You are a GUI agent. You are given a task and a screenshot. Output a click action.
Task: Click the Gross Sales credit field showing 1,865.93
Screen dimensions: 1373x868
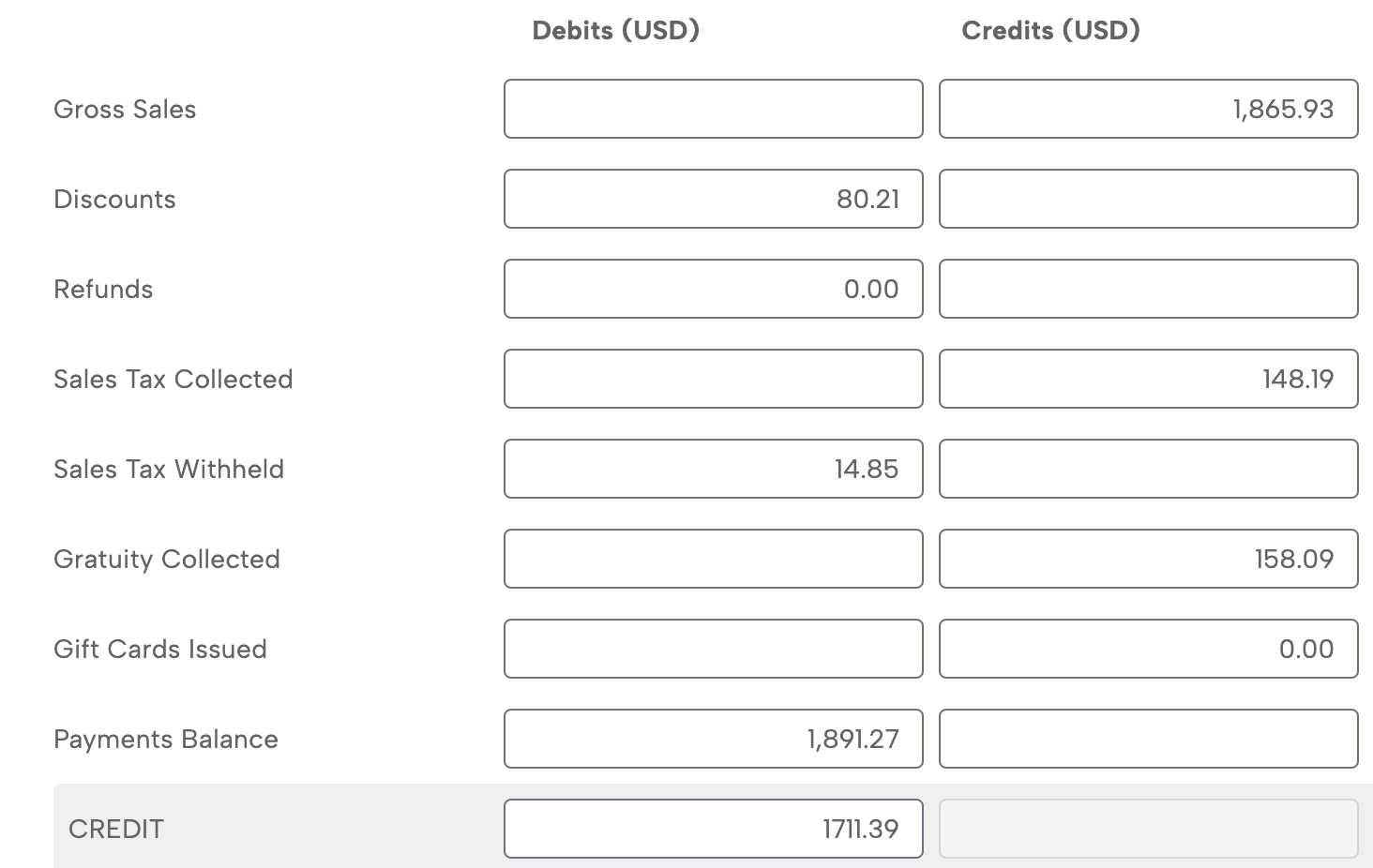(x=1148, y=109)
